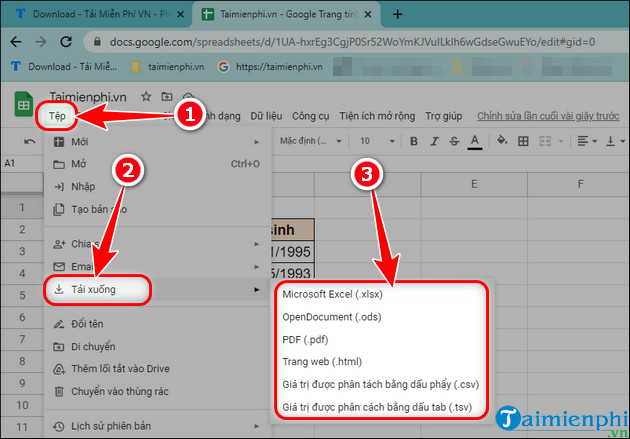Close the Download - Tải Miễn Phí VN tab
This screenshot has height=439, width=630.
click(x=180, y=14)
